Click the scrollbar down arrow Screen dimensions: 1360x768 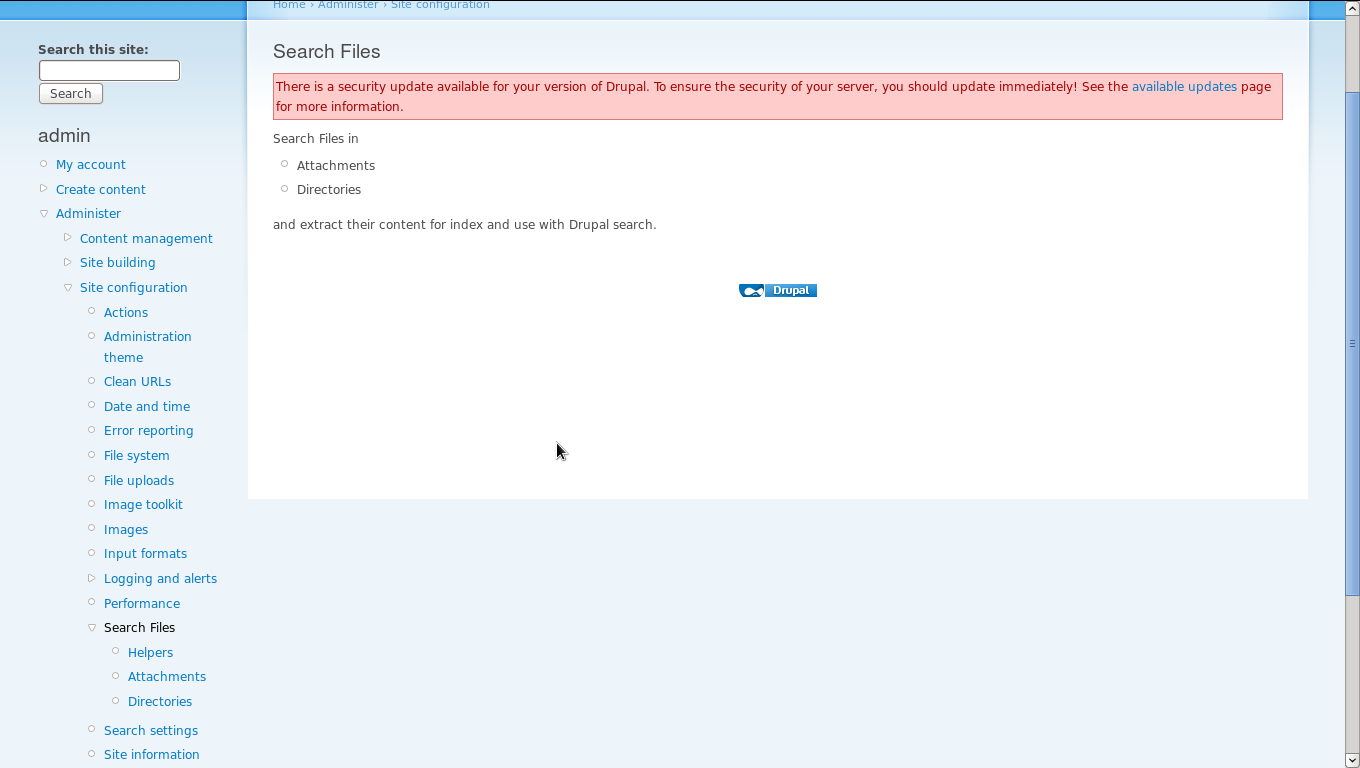(1352, 759)
